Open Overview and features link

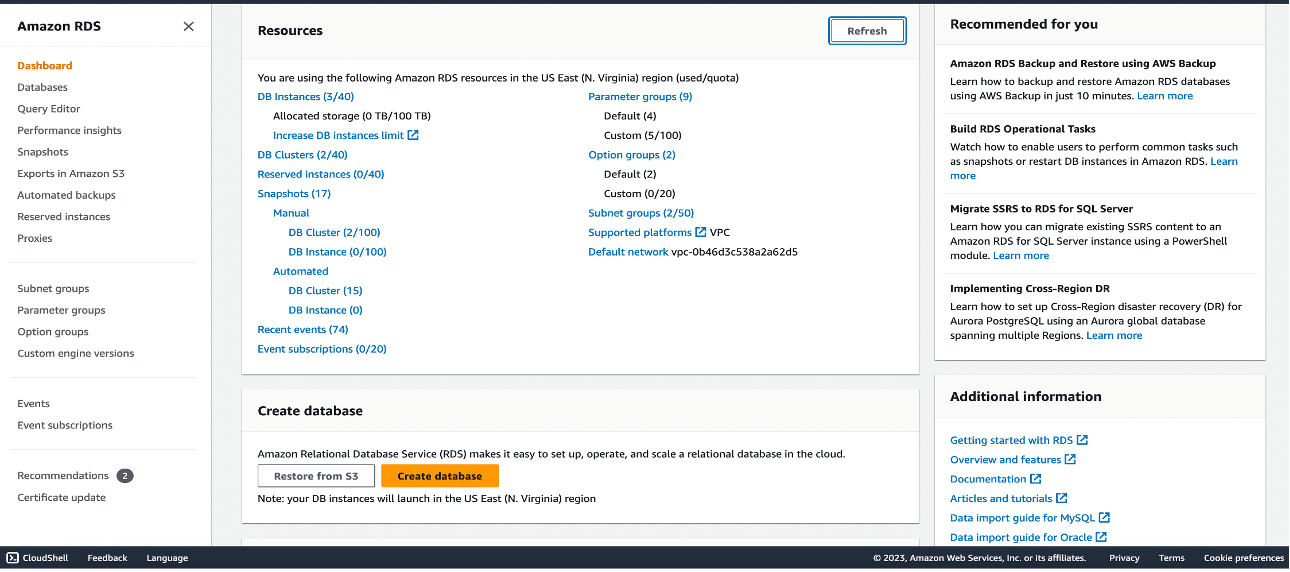1005,460
